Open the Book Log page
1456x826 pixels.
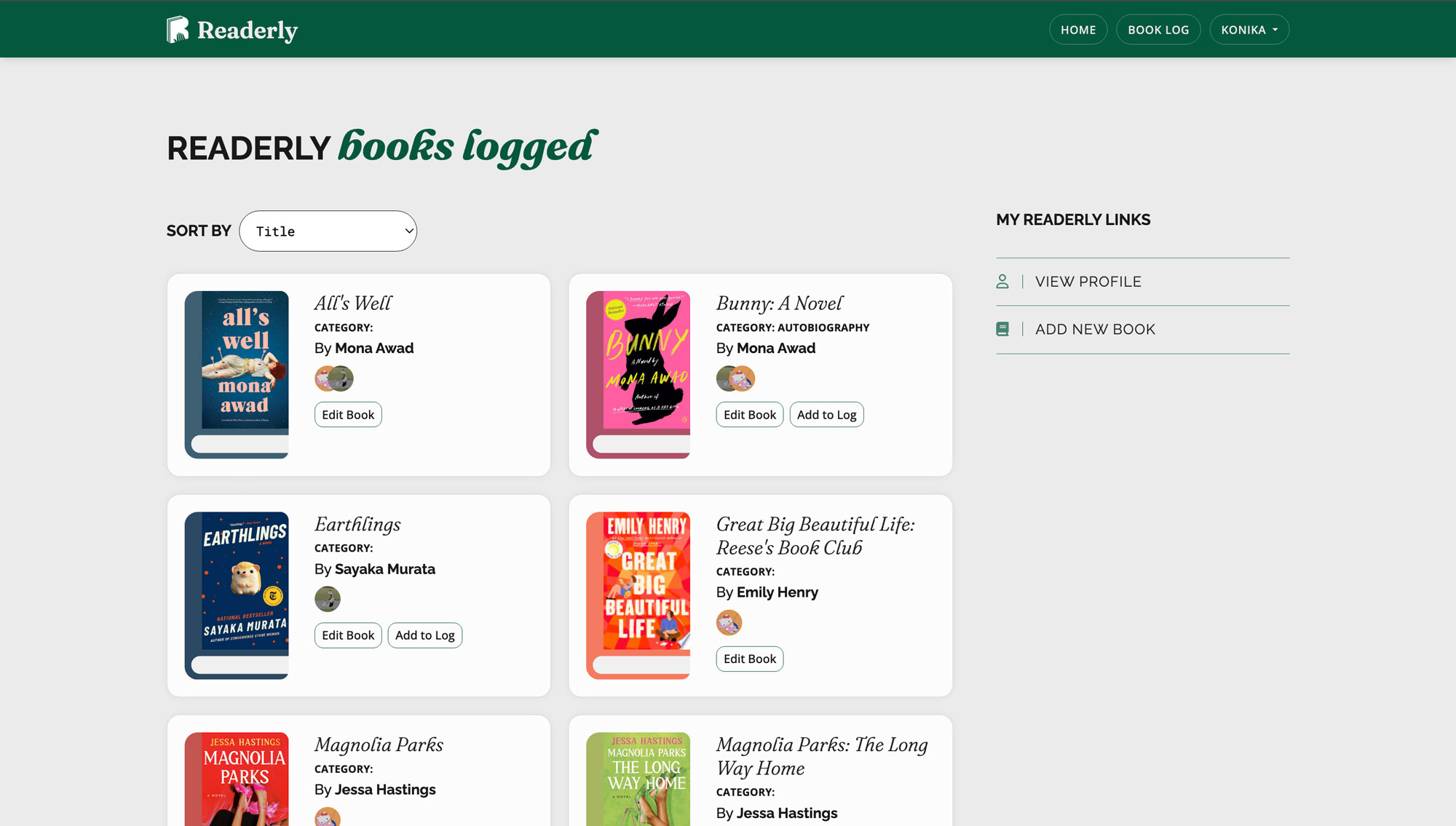click(1158, 30)
